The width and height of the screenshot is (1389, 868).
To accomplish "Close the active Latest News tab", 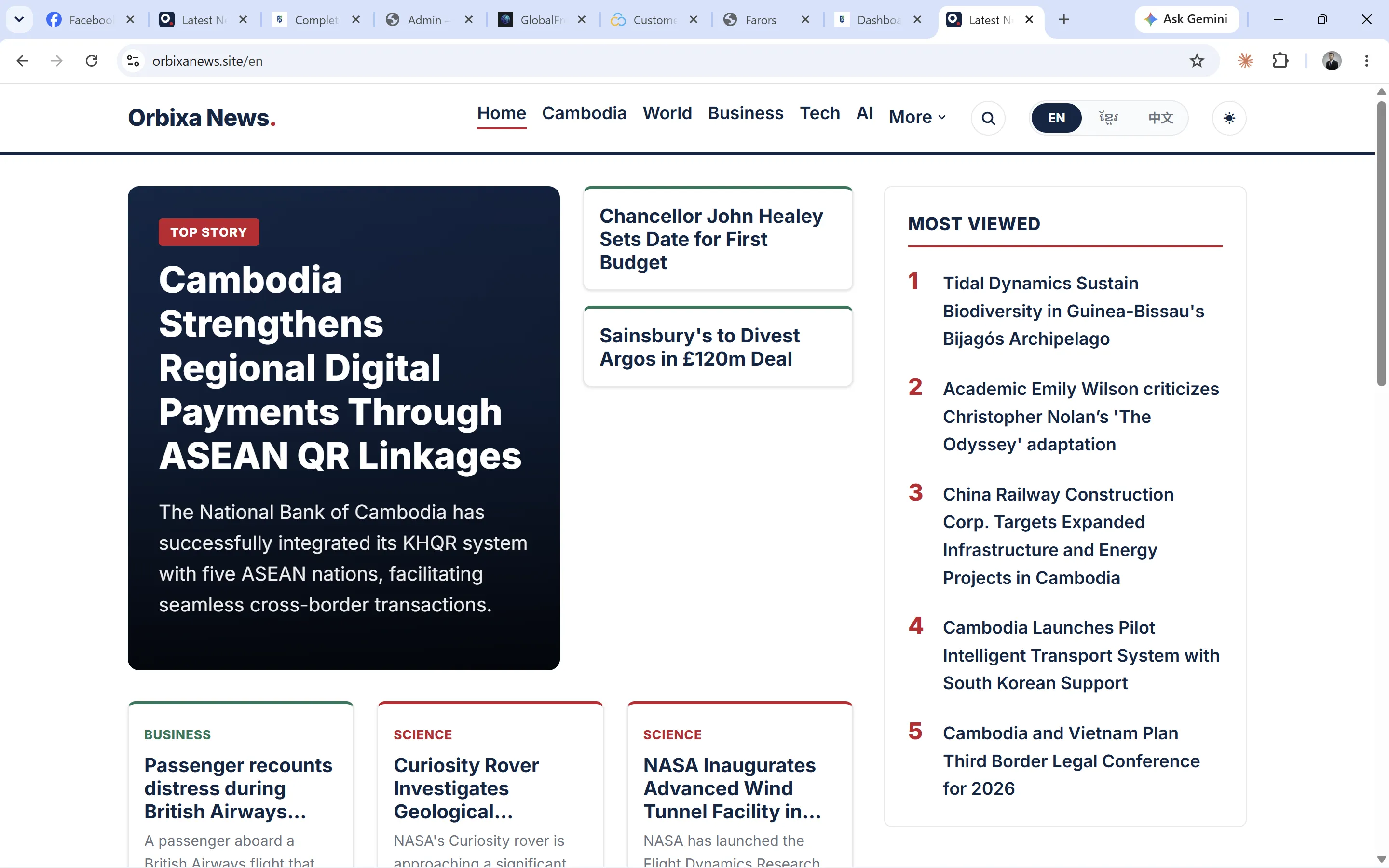I will pyautogui.click(x=1029, y=19).
